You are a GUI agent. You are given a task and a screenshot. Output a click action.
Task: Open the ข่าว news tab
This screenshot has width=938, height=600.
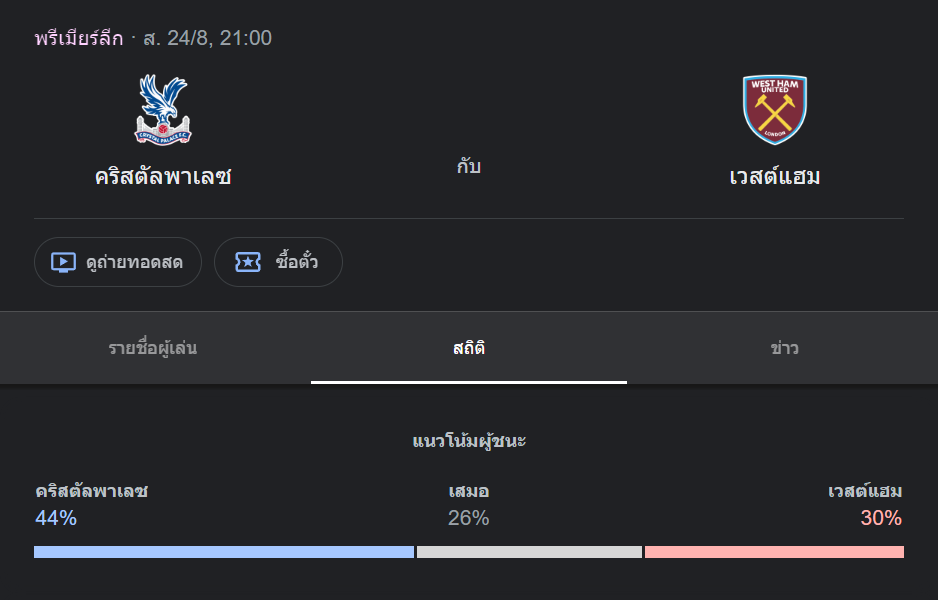click(784, 348)
